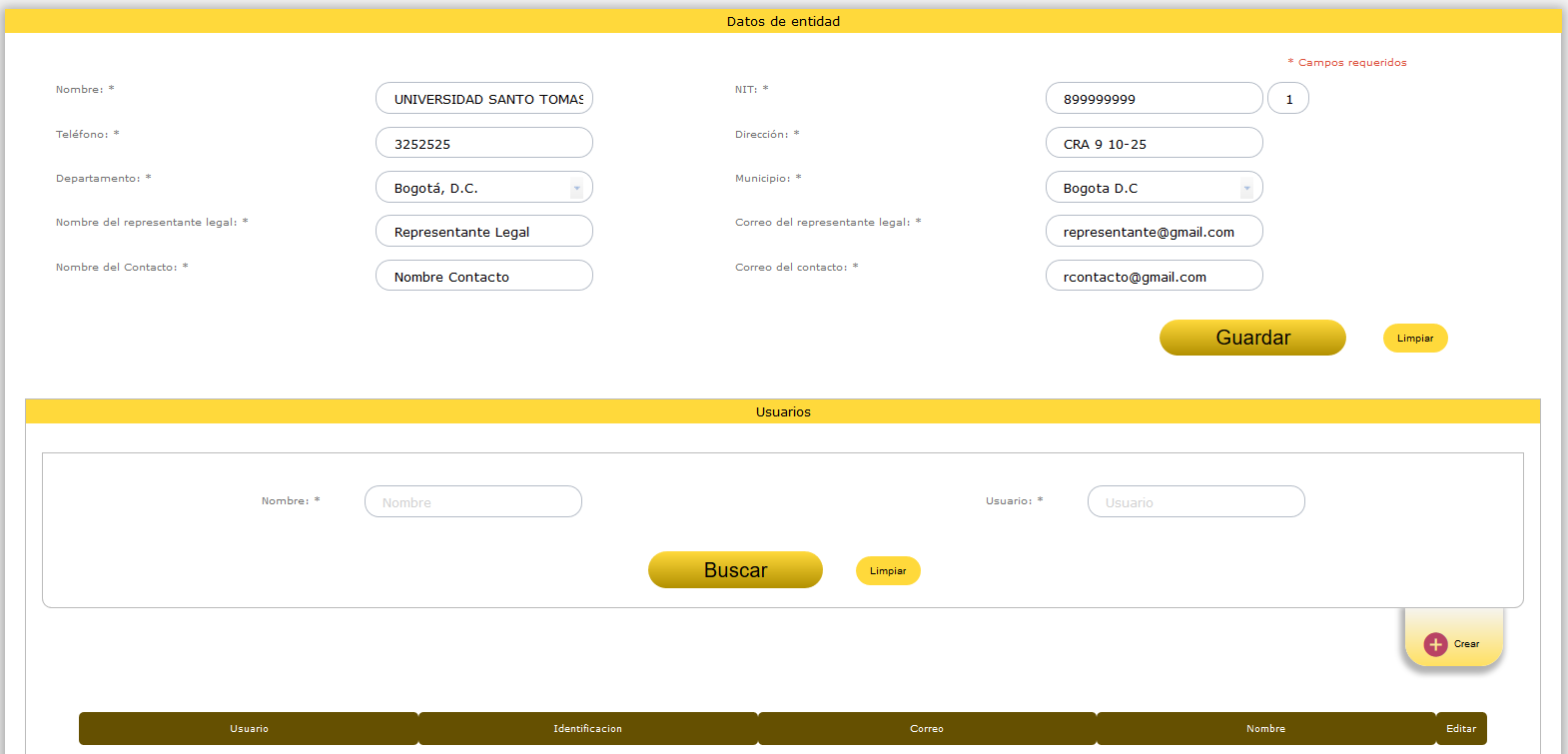Viewport: 1568px width, 754px height.
Task: Expand the Municipio dropdown arrow
Action: (x=1246, y=188)
